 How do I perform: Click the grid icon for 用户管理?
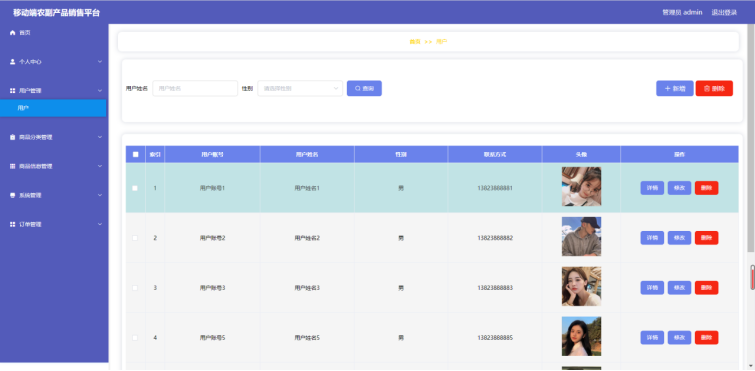point(13,90)
